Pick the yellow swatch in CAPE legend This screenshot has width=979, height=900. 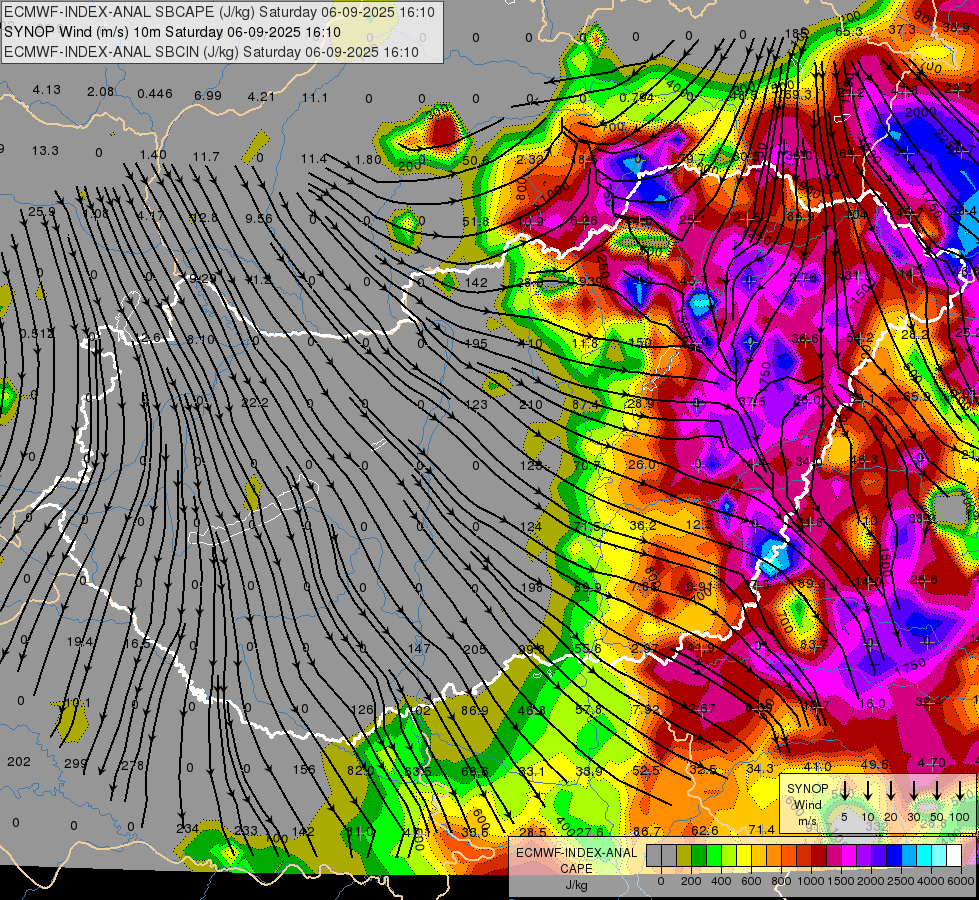[x=744, y=856]
